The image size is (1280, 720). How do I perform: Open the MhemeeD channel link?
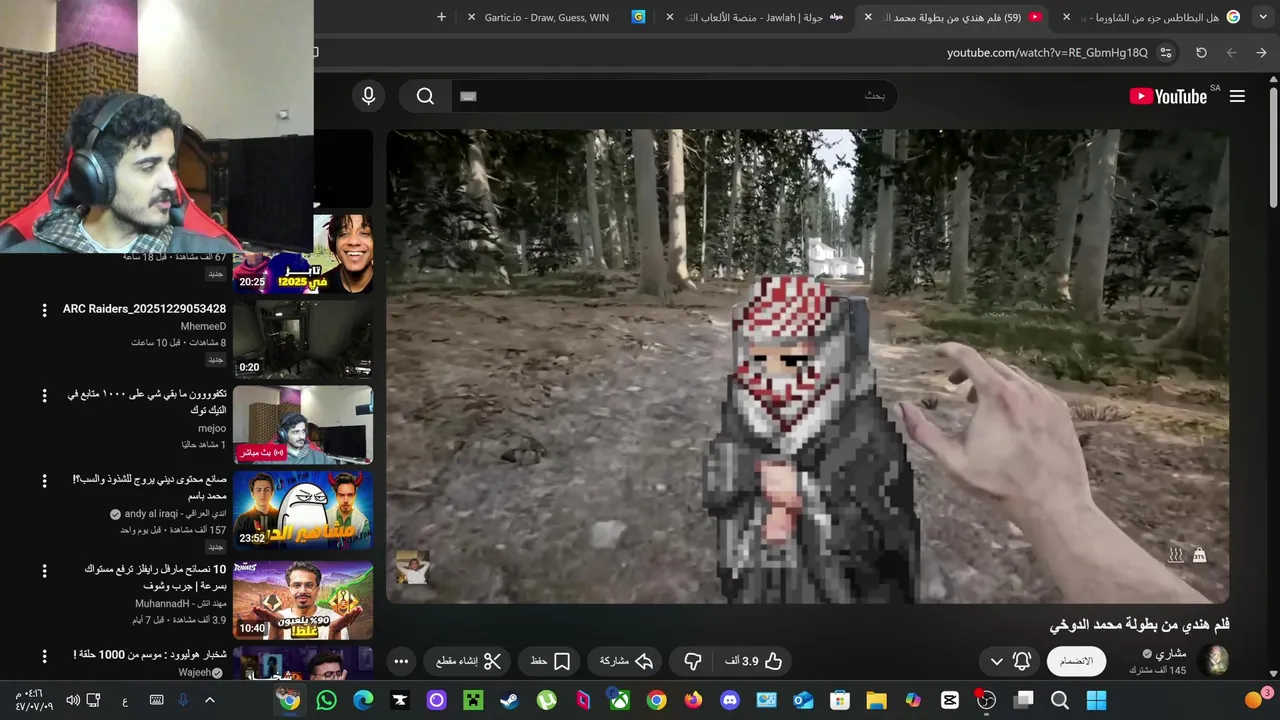click(203, 326)
